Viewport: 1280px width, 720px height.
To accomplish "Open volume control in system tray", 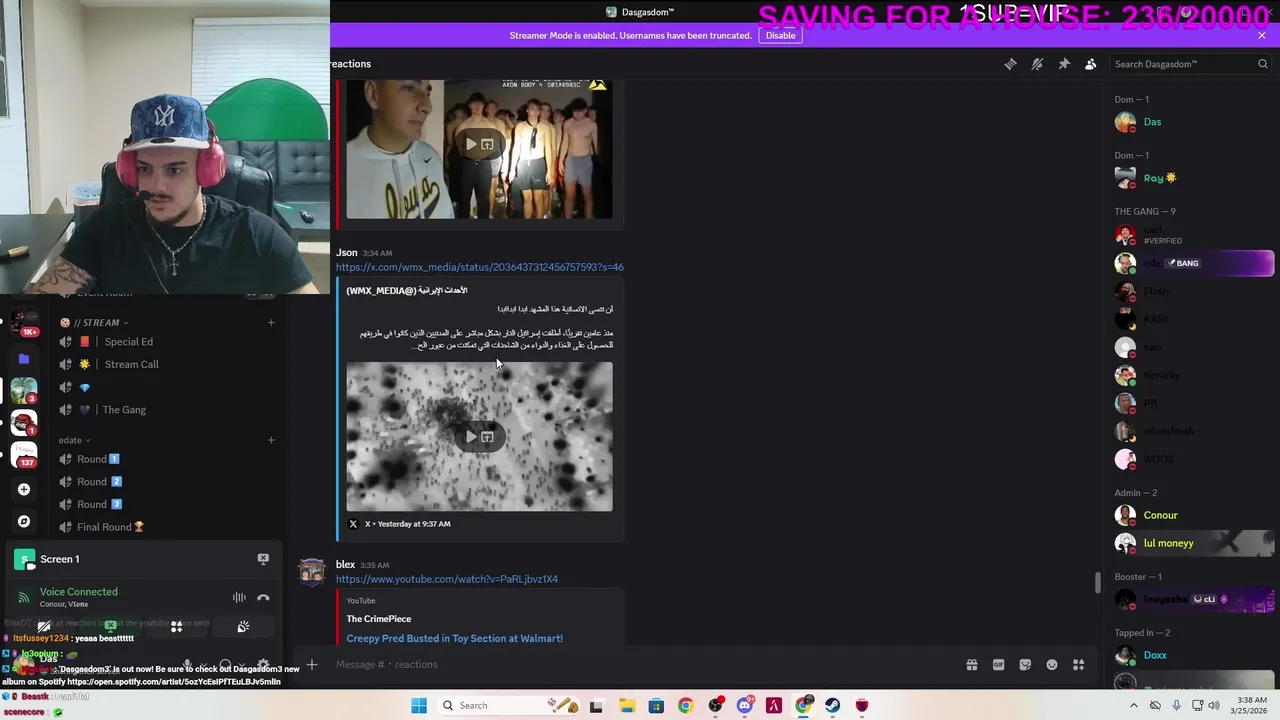I will pyautogui.click(x=1214, y=705).
